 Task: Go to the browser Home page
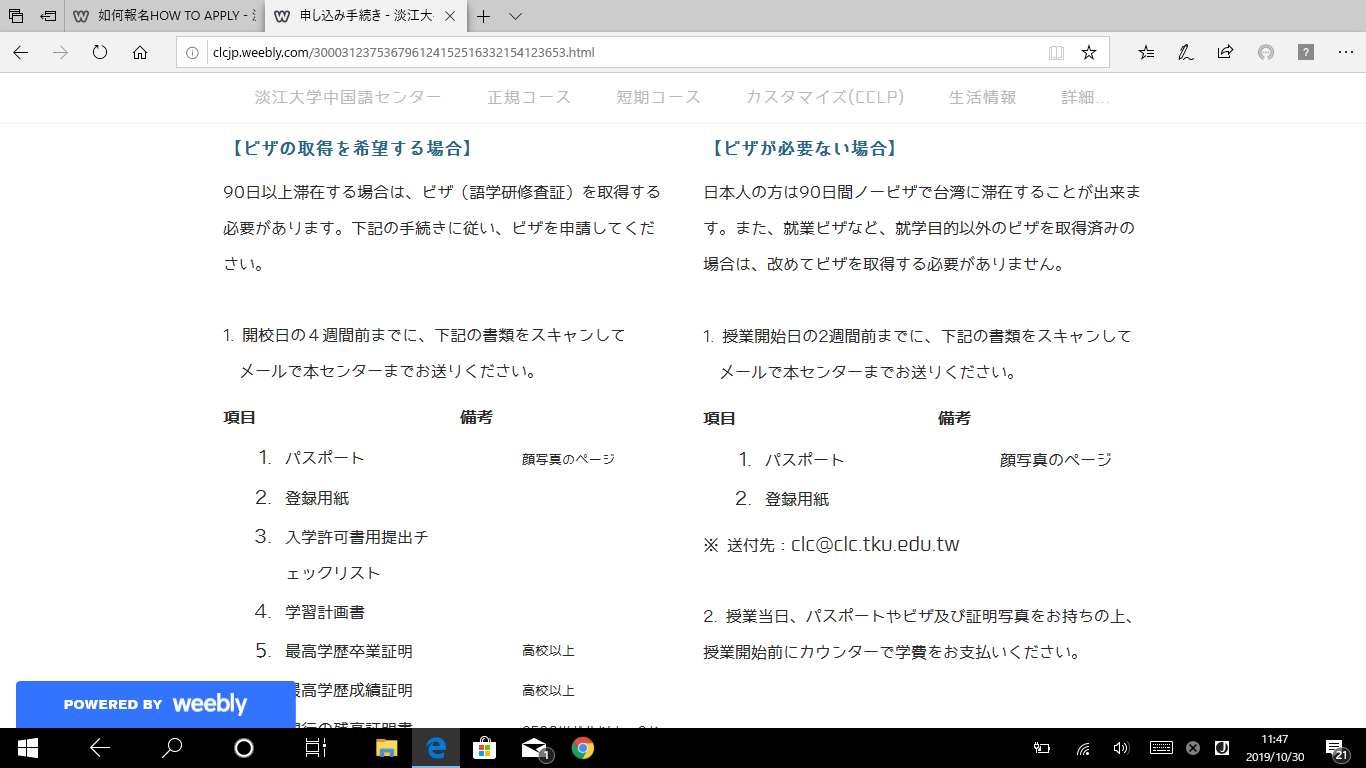coord(140,52)
